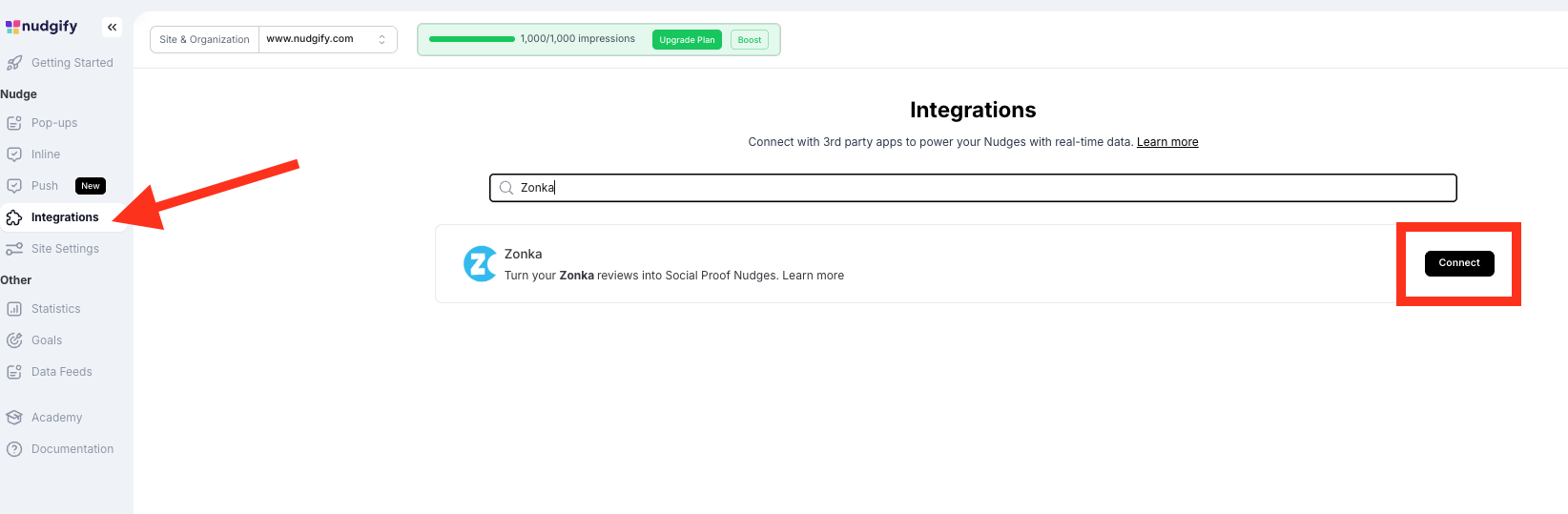Image resolution: width=1568 pixels, height=514 pixels.
Task: Go to Data Feeds
Action: pos(62,372)
